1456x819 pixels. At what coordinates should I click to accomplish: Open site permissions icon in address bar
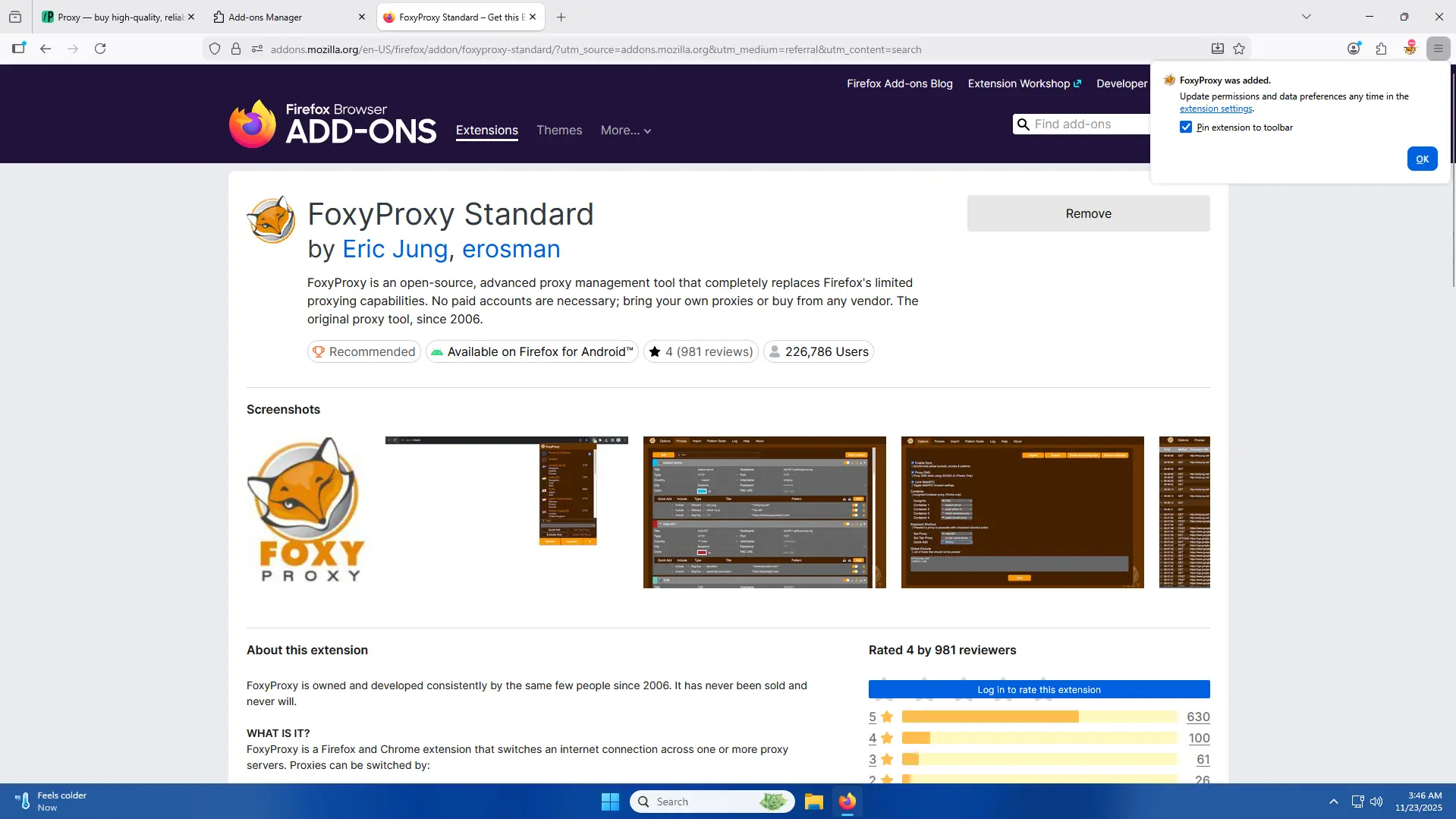[257, 49]
